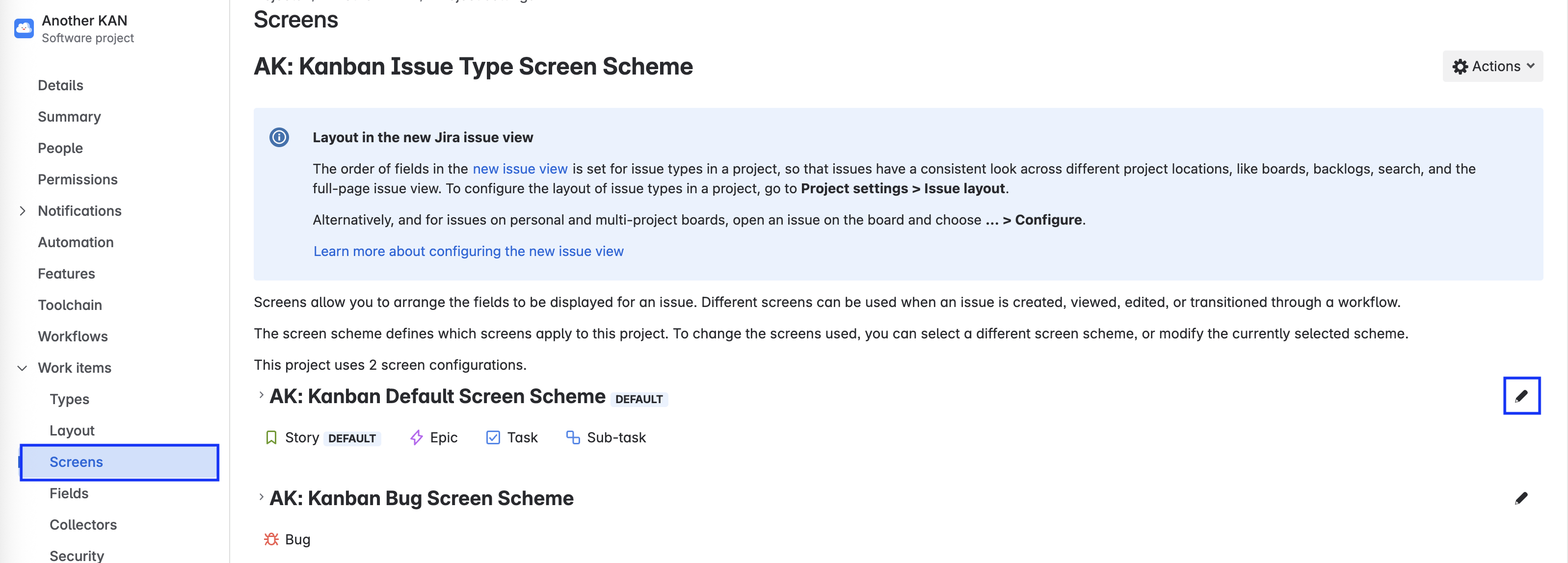This screenshot has height=563, width=1568.
Task: Expand the Notifications sidebar section
Action: (x=23, y=210)
